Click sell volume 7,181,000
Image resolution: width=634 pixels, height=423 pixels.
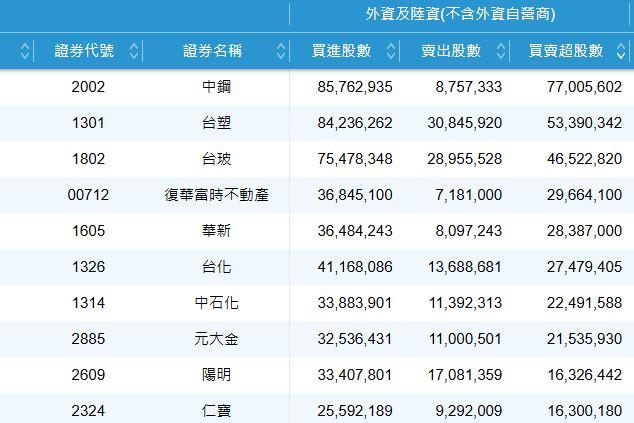click(469, 195)
